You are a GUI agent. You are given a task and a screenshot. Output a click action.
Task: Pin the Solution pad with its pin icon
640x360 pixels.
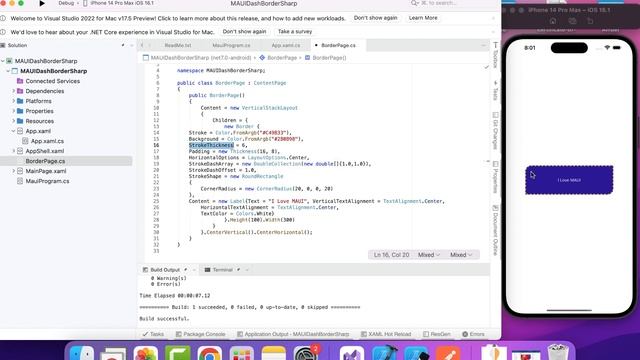click(x=123, y=45)
